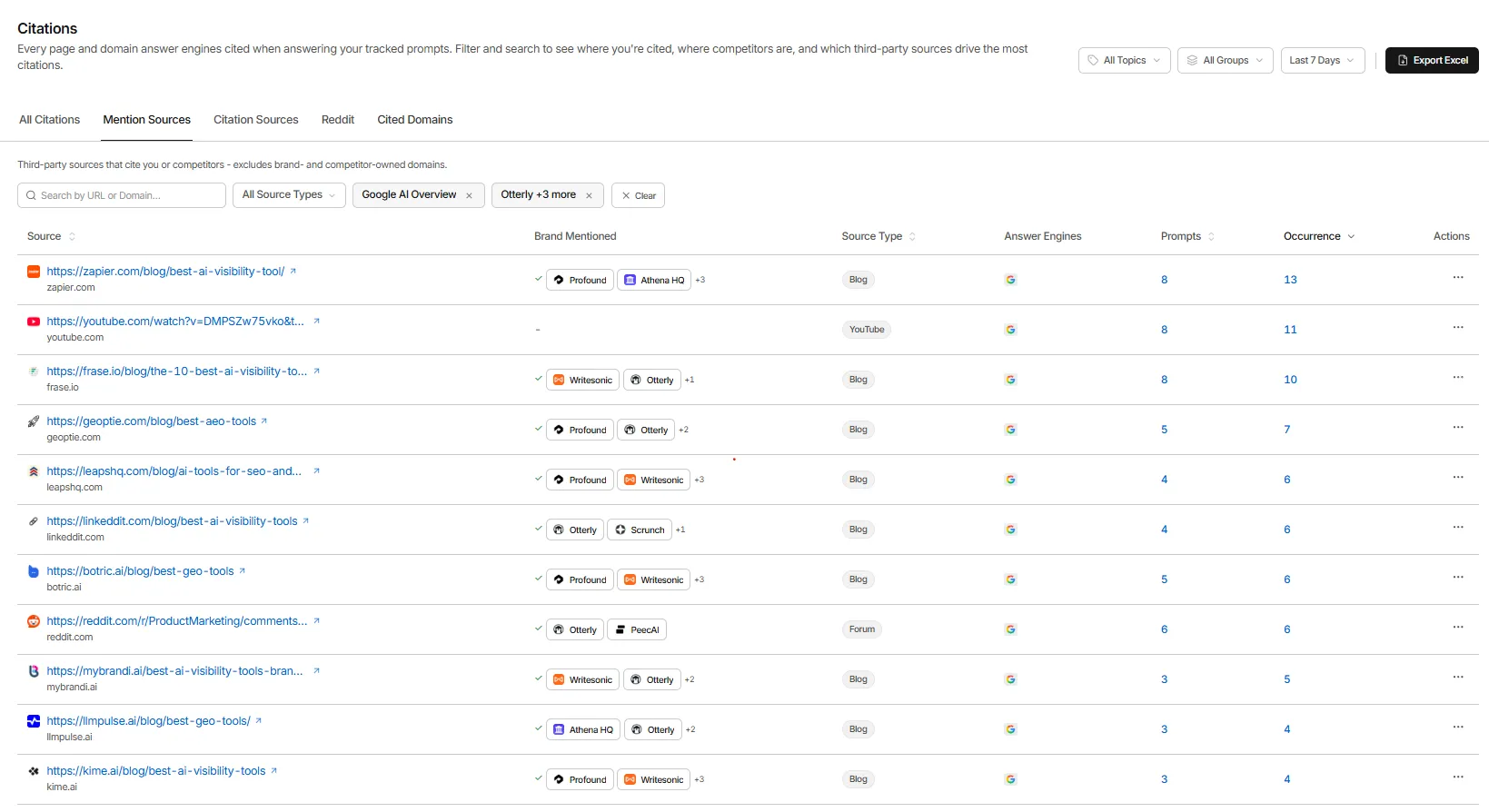Open external link icon for mybrandi.ai URL
This screenshot has width=1489, height=812.
[316, 671]
